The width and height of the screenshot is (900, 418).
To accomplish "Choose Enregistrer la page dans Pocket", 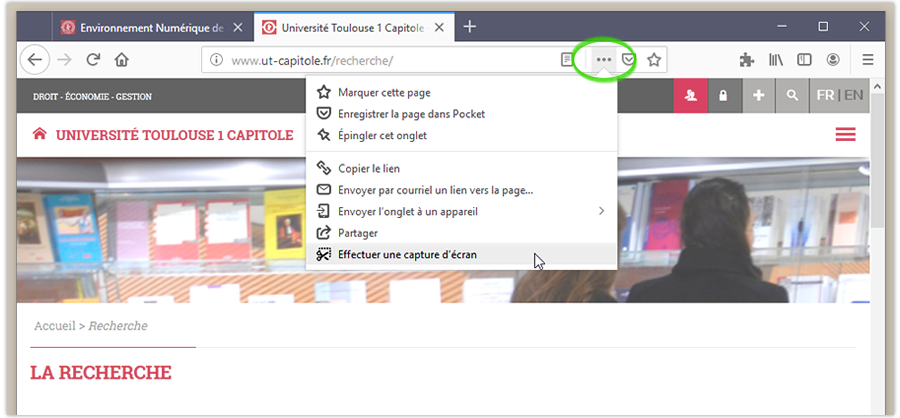I will click(461, 114).
